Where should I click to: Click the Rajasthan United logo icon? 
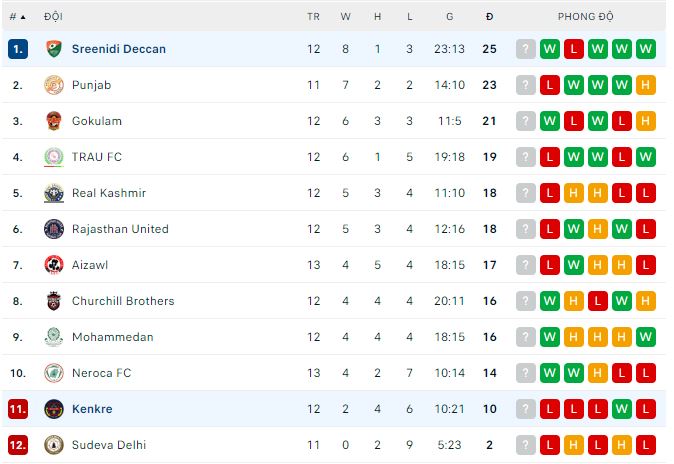point(54,229)
